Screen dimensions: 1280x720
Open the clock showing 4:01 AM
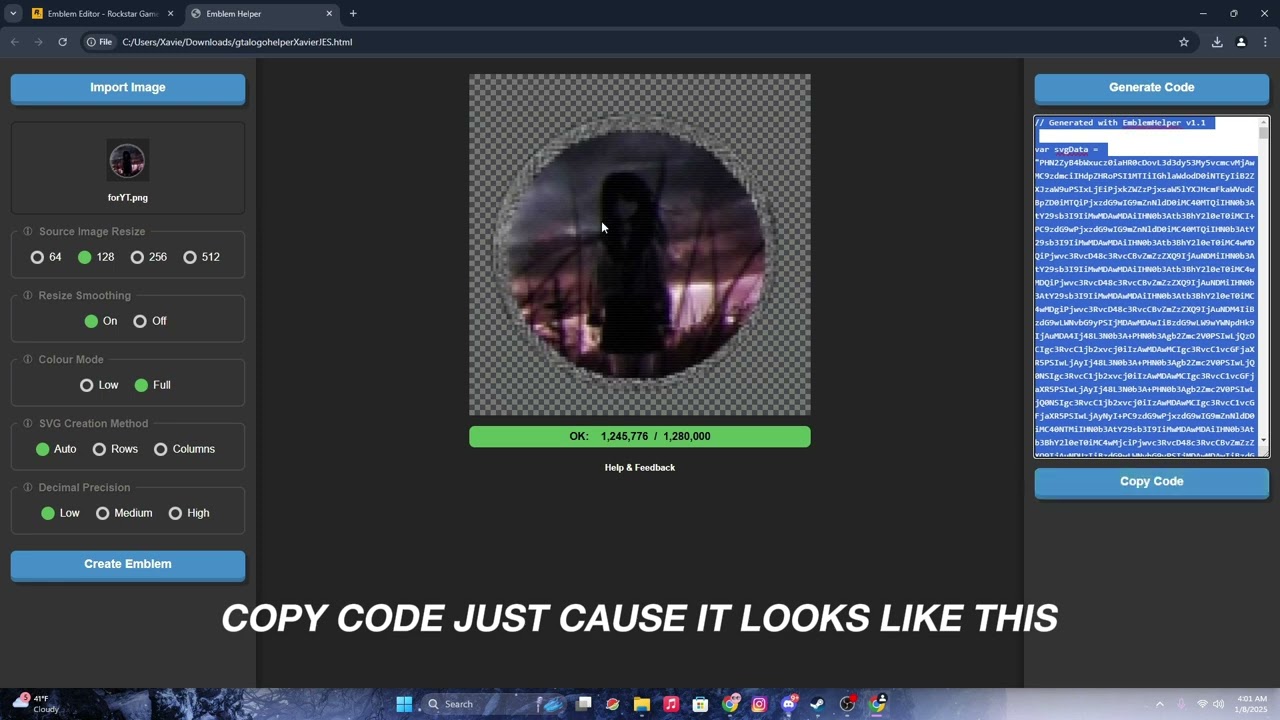(1252, 704)
